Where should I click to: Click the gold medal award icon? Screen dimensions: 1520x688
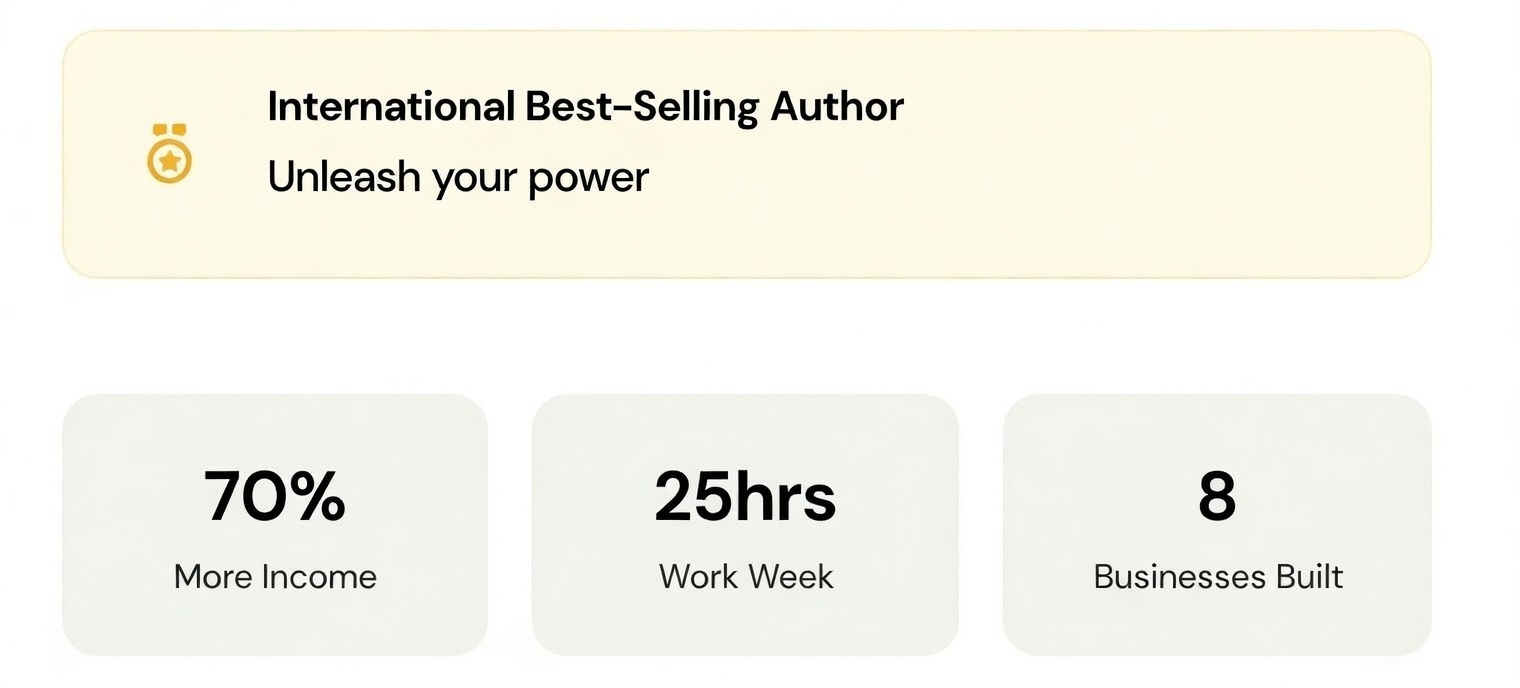tap(169, 154)
